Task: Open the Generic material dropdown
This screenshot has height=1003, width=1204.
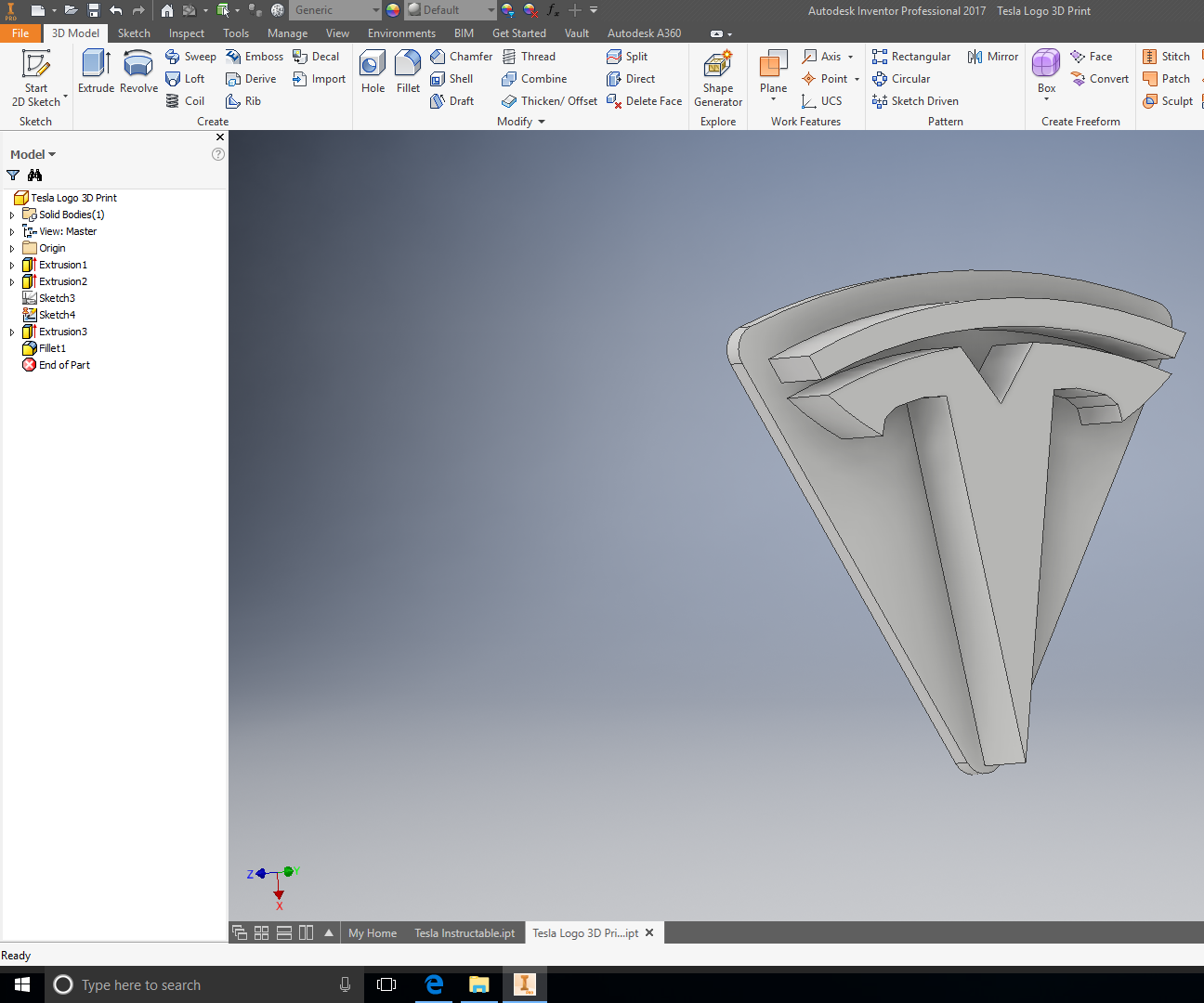Action: tap(375, 10)
